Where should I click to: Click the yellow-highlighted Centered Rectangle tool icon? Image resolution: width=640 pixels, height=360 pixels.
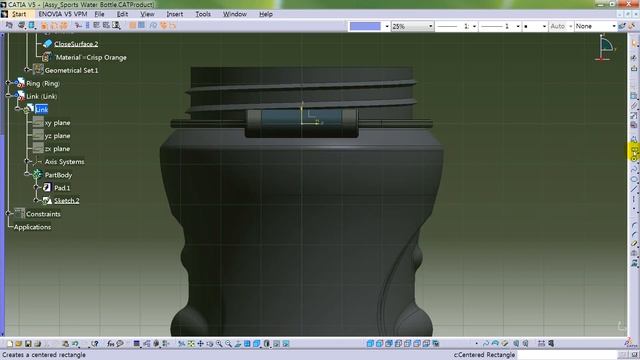click(634, 150)
